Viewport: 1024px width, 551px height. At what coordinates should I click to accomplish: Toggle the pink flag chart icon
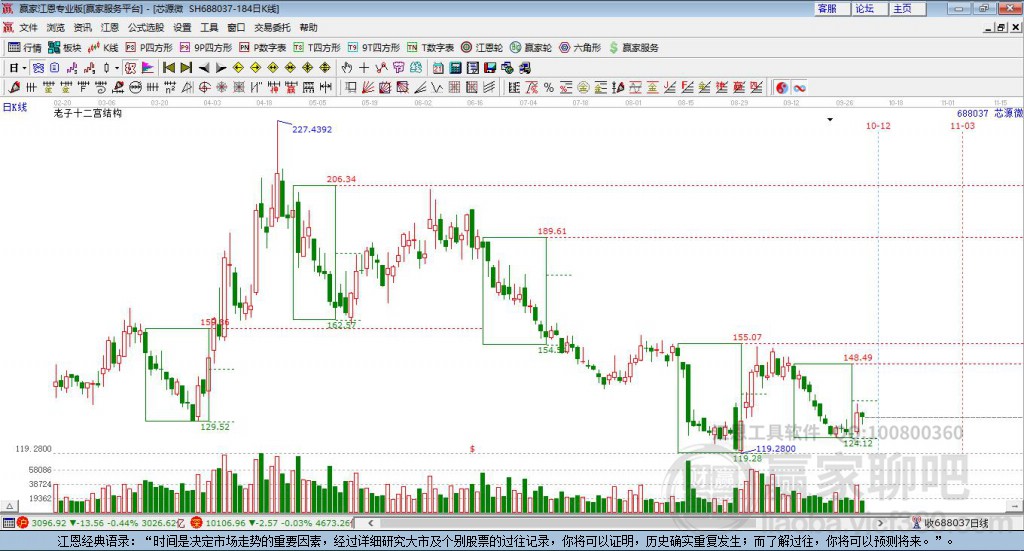148,68
